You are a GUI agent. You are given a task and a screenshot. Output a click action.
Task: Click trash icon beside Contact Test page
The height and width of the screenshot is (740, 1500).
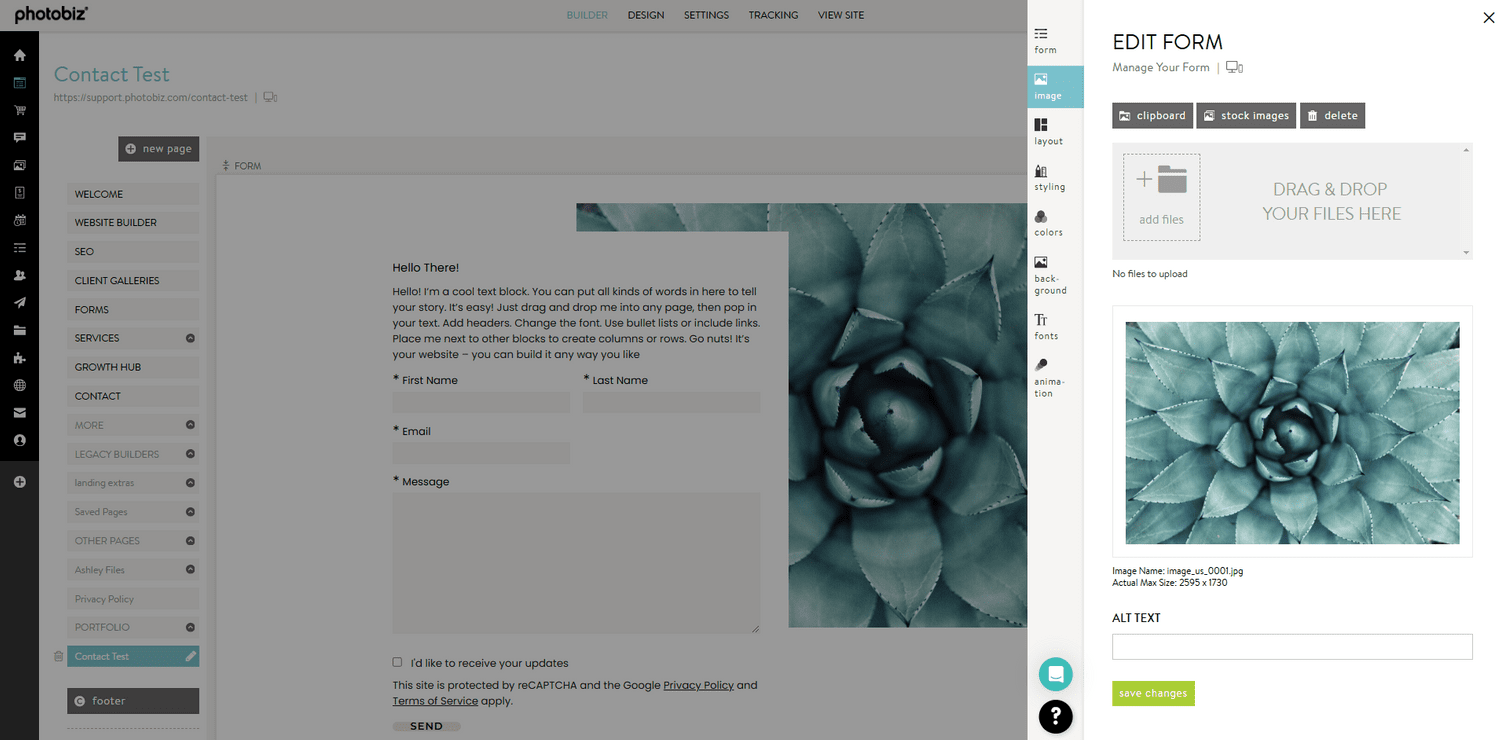(58, 656)
